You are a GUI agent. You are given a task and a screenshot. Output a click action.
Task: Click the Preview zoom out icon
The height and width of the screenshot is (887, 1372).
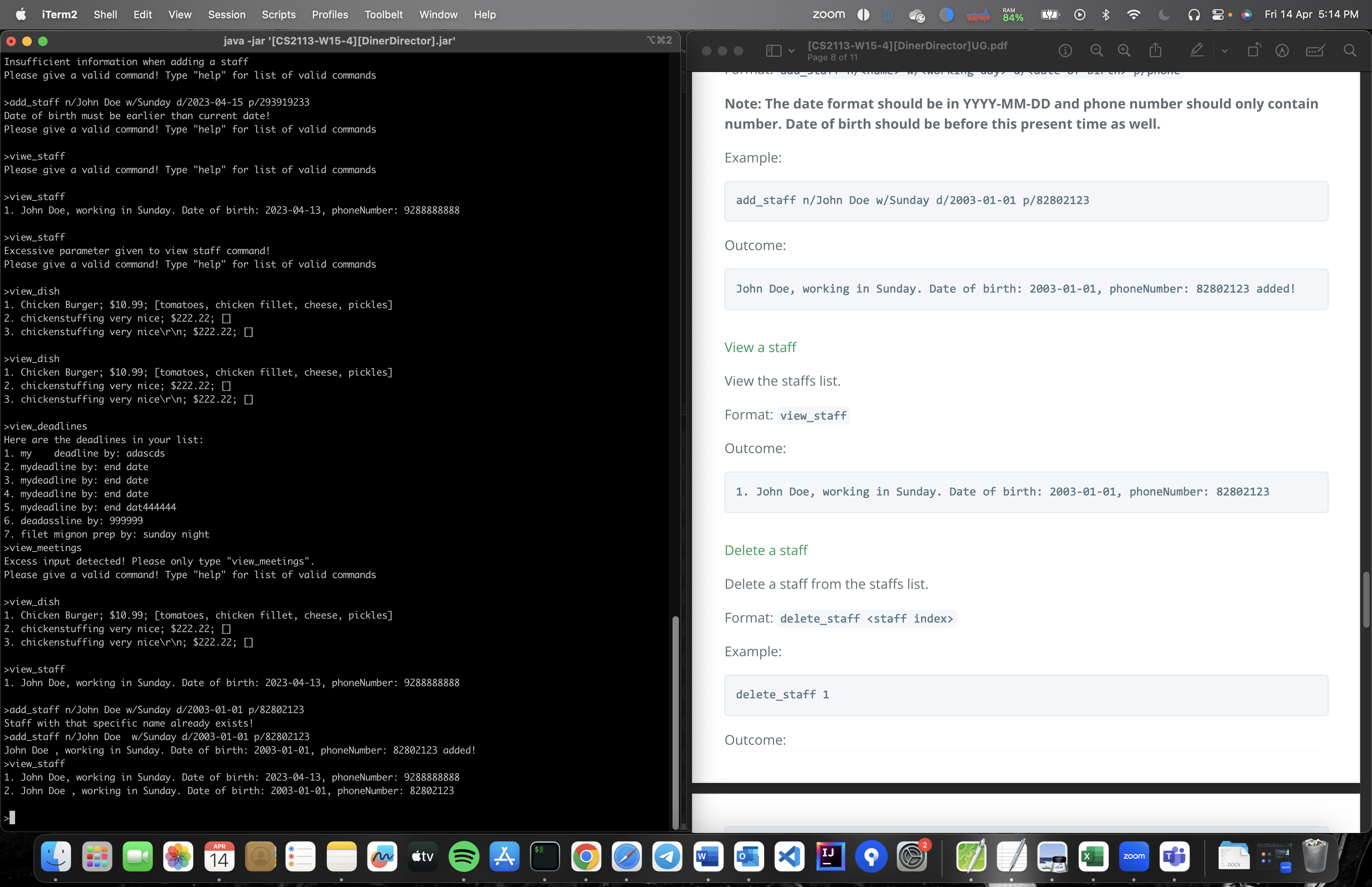tap(1096, 51)
